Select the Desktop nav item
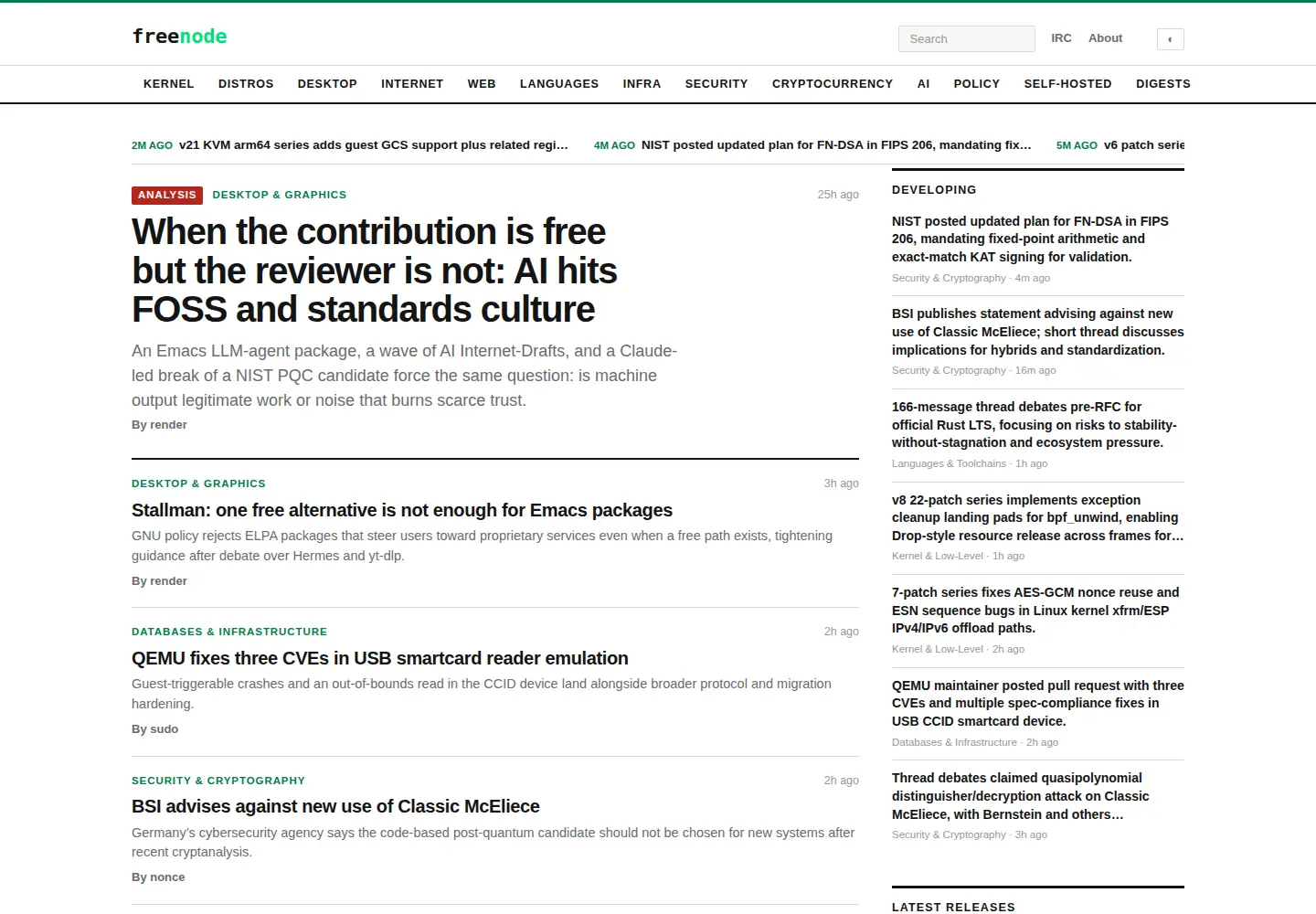Screen dimensions: 1316x914 point(327,84)
